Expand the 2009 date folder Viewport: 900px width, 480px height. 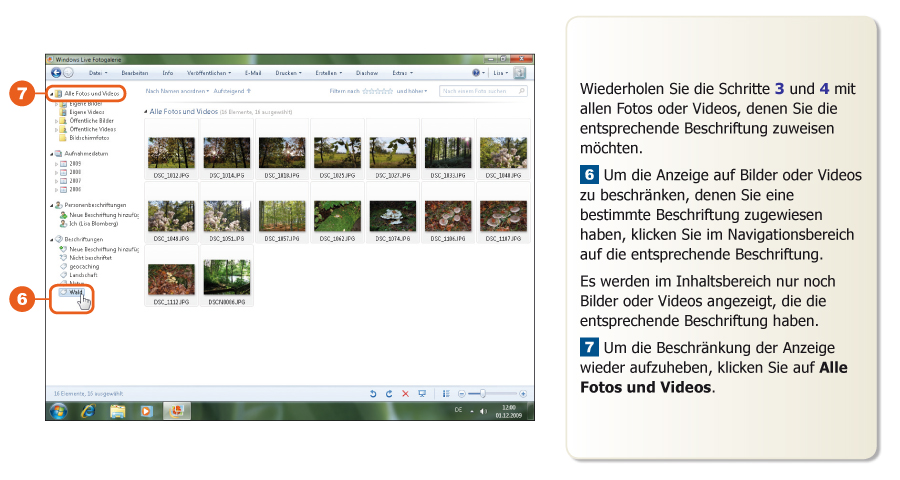55,164
